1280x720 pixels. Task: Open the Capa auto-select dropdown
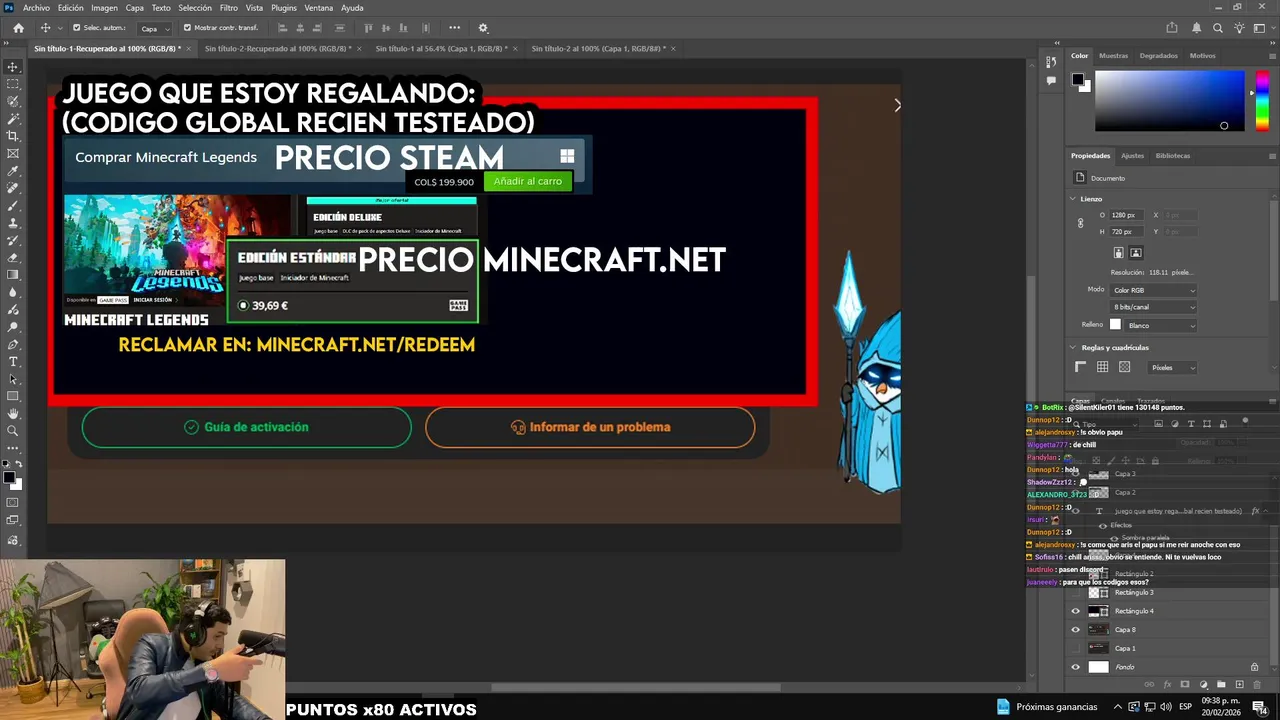click(x=153, y=29)
